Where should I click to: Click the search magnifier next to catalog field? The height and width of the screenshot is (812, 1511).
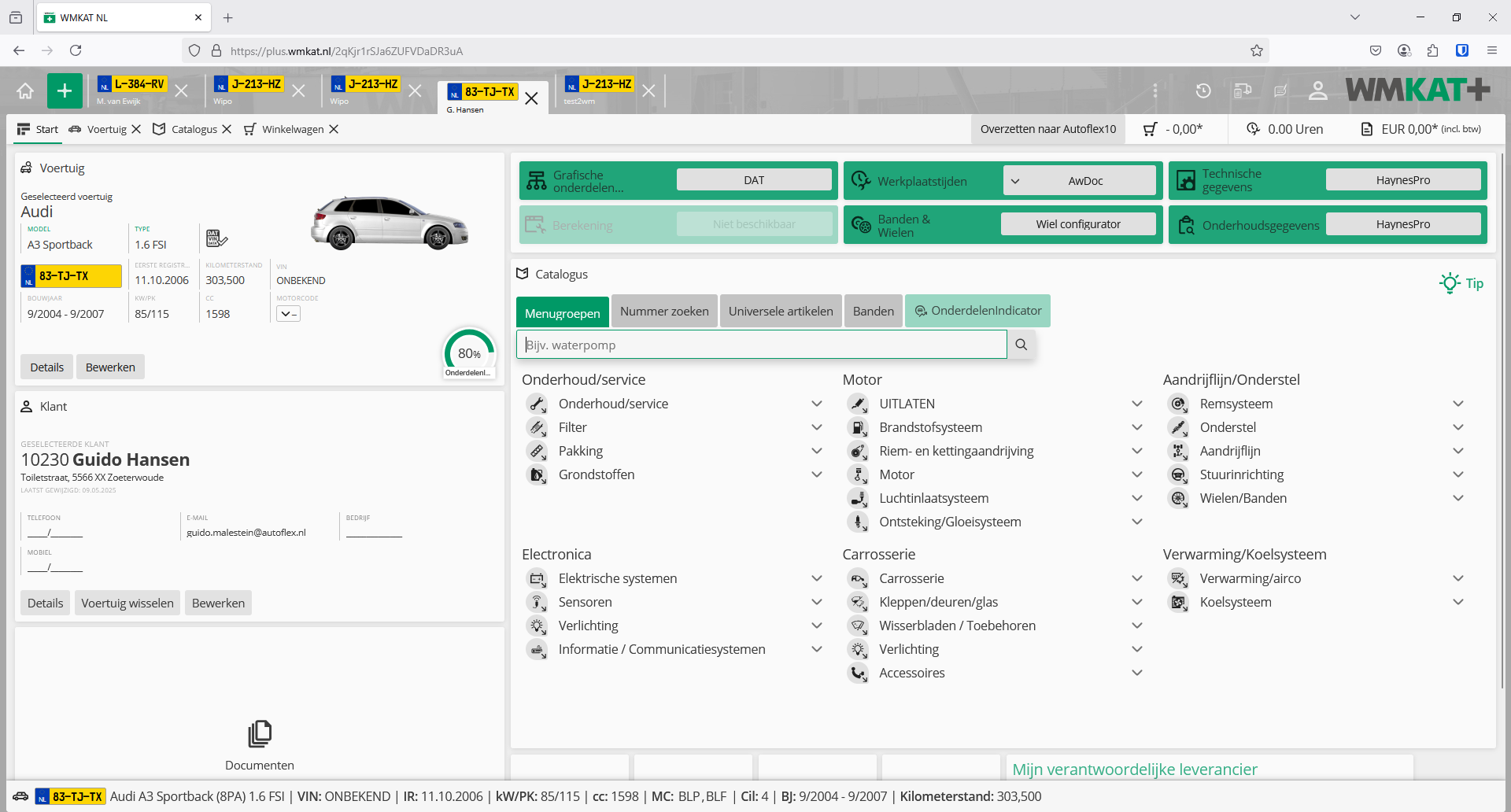point(1021,345)
